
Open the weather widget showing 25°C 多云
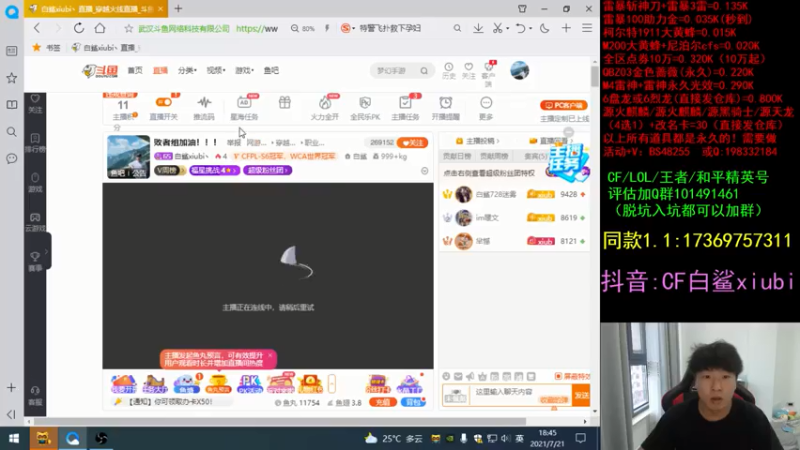click(393, 438)
